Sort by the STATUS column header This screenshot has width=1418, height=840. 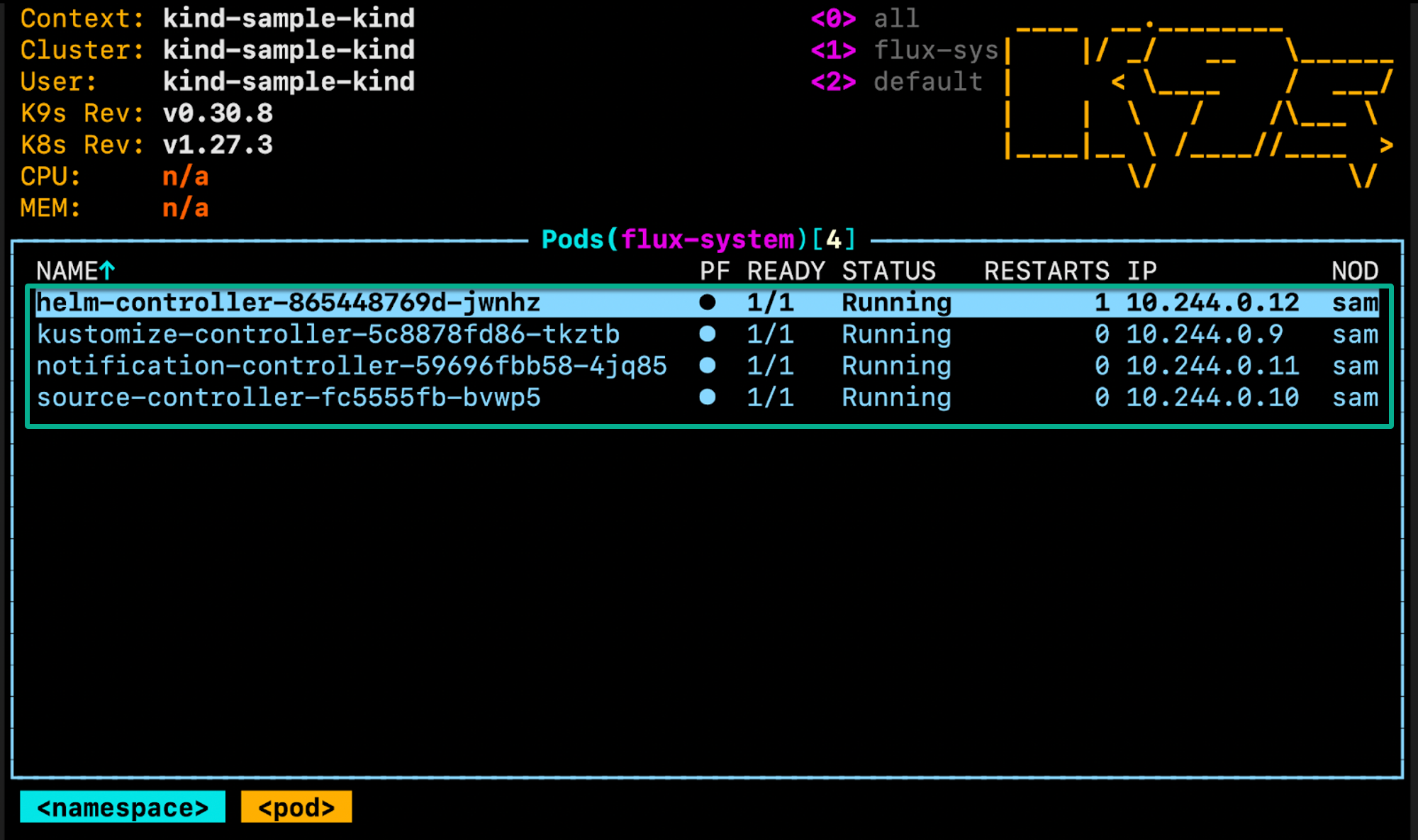pyautogui.click(x=889, y=271)
